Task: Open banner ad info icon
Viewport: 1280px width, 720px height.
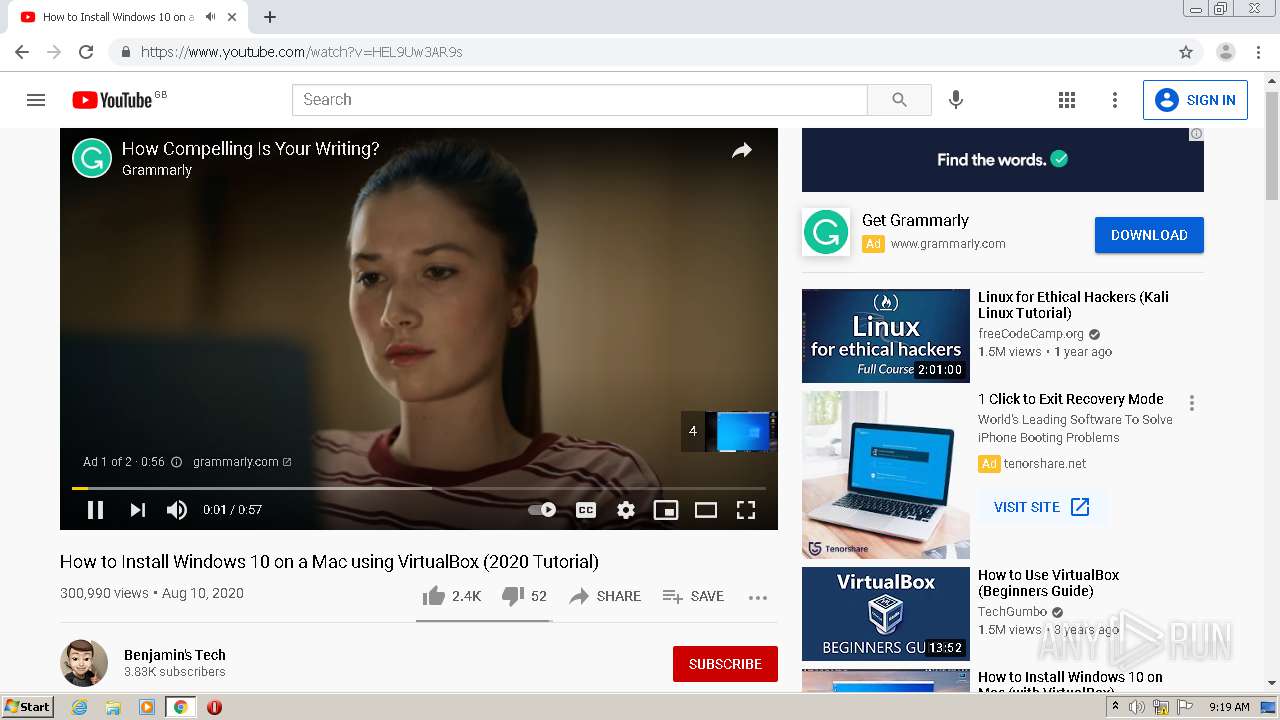Action: click(1196, 134)
